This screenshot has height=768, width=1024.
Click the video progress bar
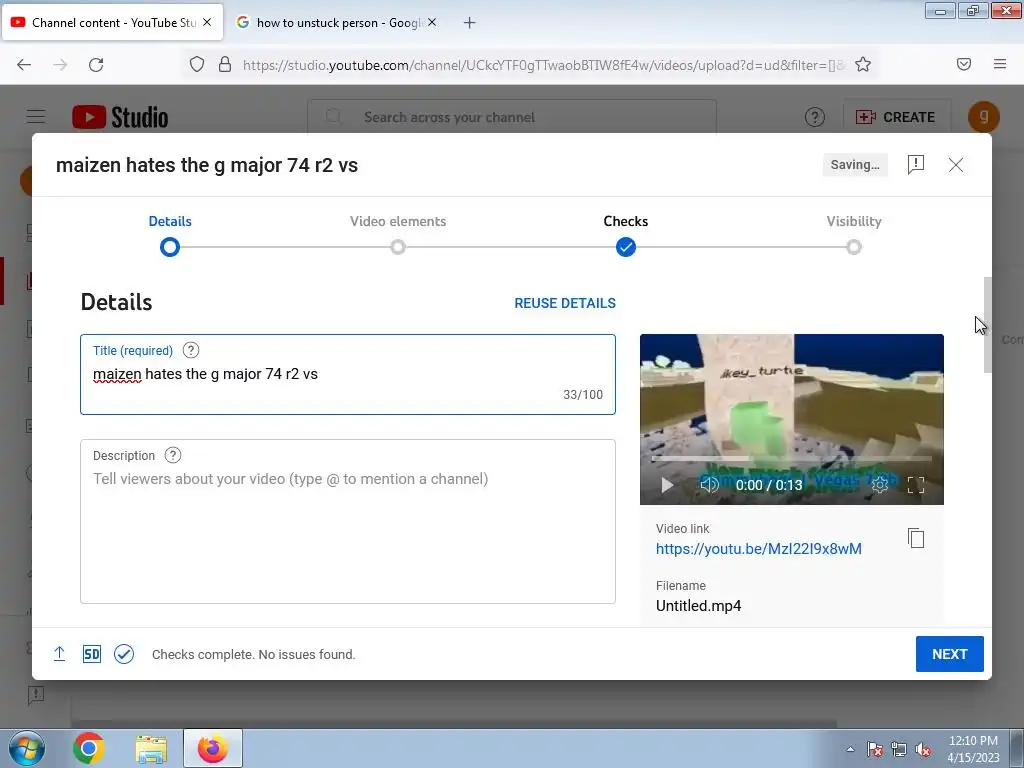click(792, 458)
